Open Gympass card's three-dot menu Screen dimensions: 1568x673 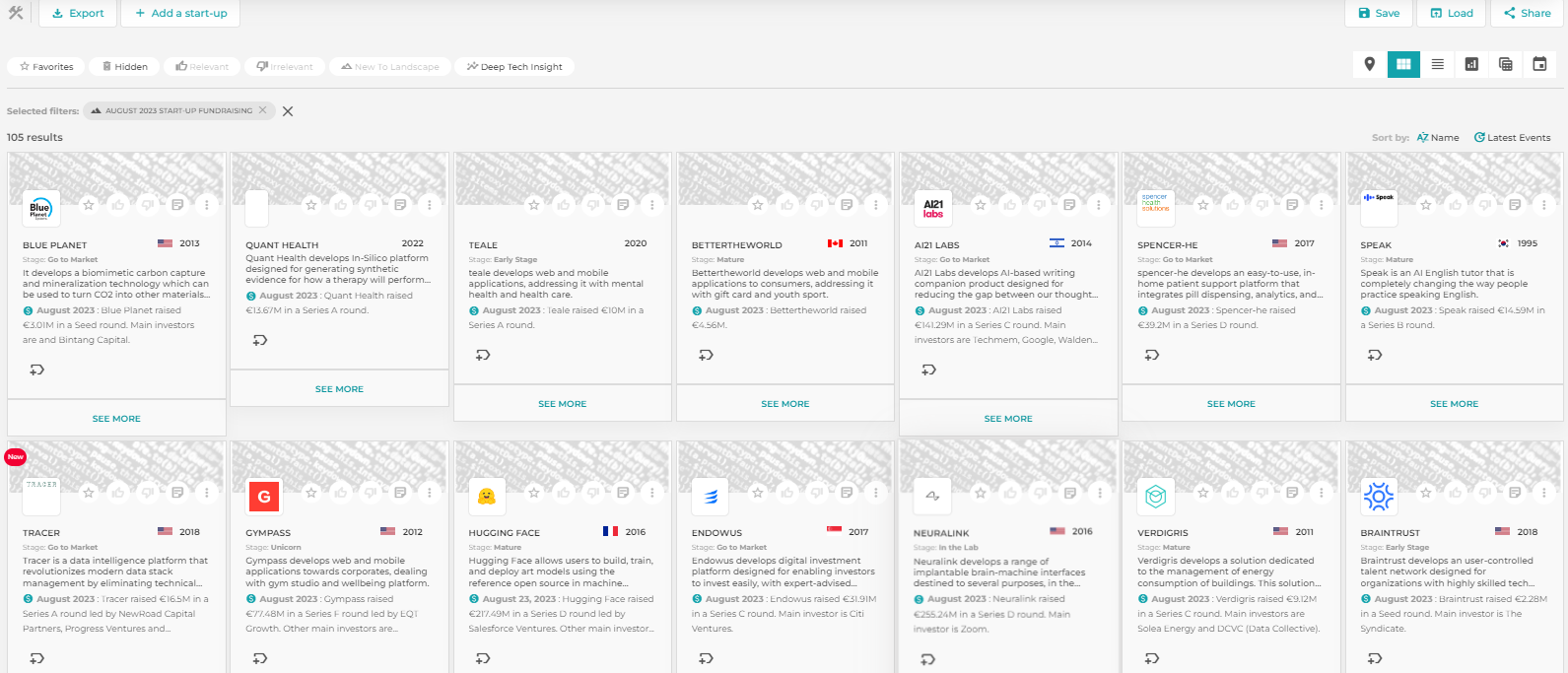click(x=430, y=493)
